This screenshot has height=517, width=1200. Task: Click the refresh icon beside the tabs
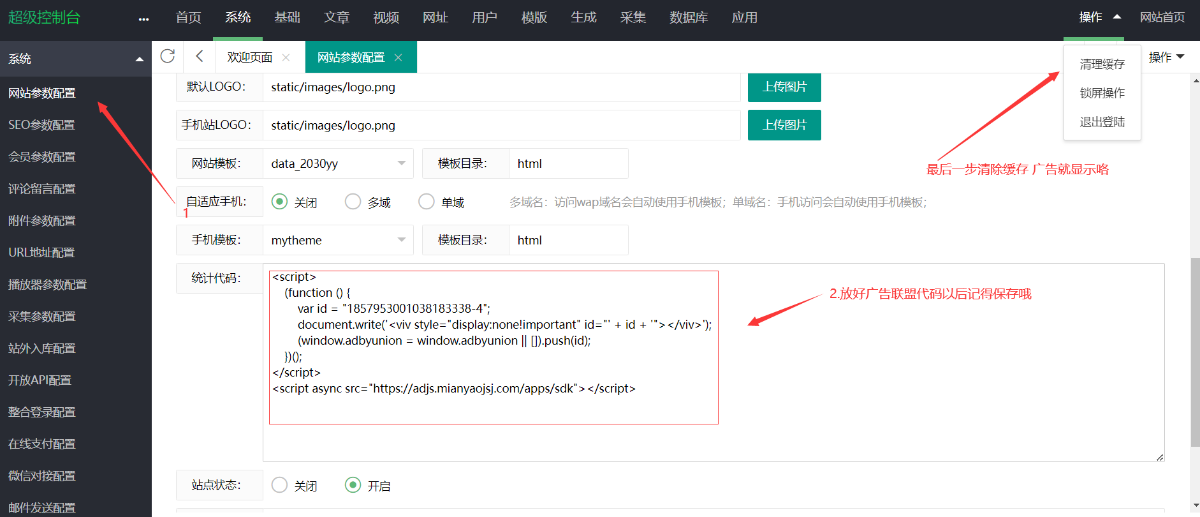click(x=167, y=57)
